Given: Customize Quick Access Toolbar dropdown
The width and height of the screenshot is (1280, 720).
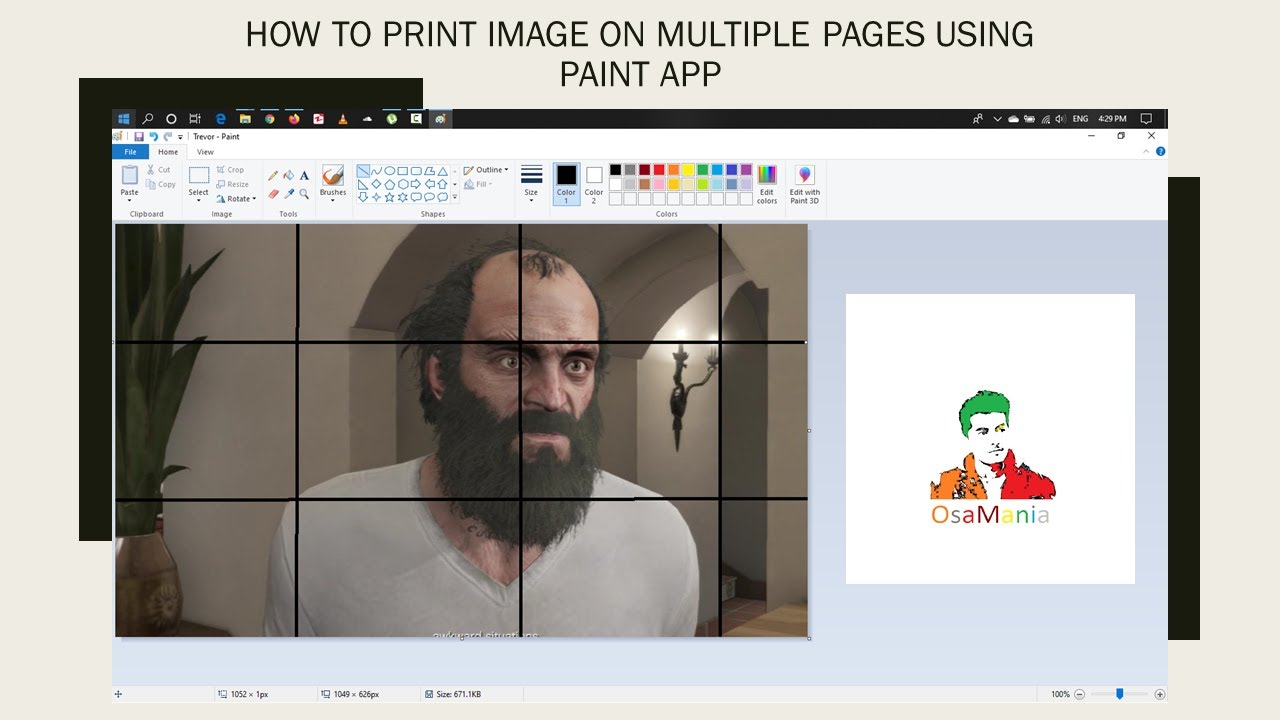Looking at the screenshot, I should coord(180,137).
